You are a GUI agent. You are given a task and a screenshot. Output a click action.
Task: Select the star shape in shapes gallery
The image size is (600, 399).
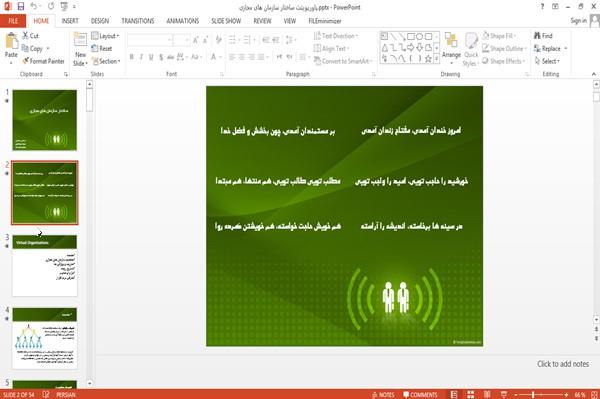428,59
